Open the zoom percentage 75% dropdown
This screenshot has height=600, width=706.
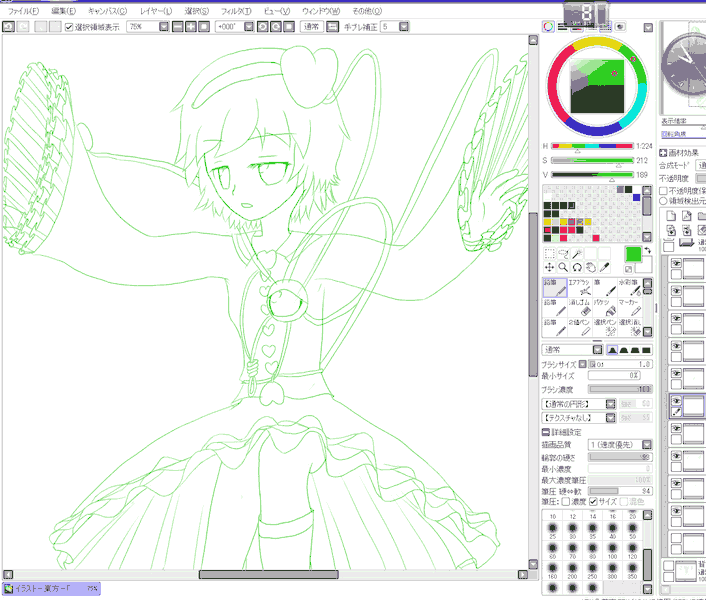(164, 27)
